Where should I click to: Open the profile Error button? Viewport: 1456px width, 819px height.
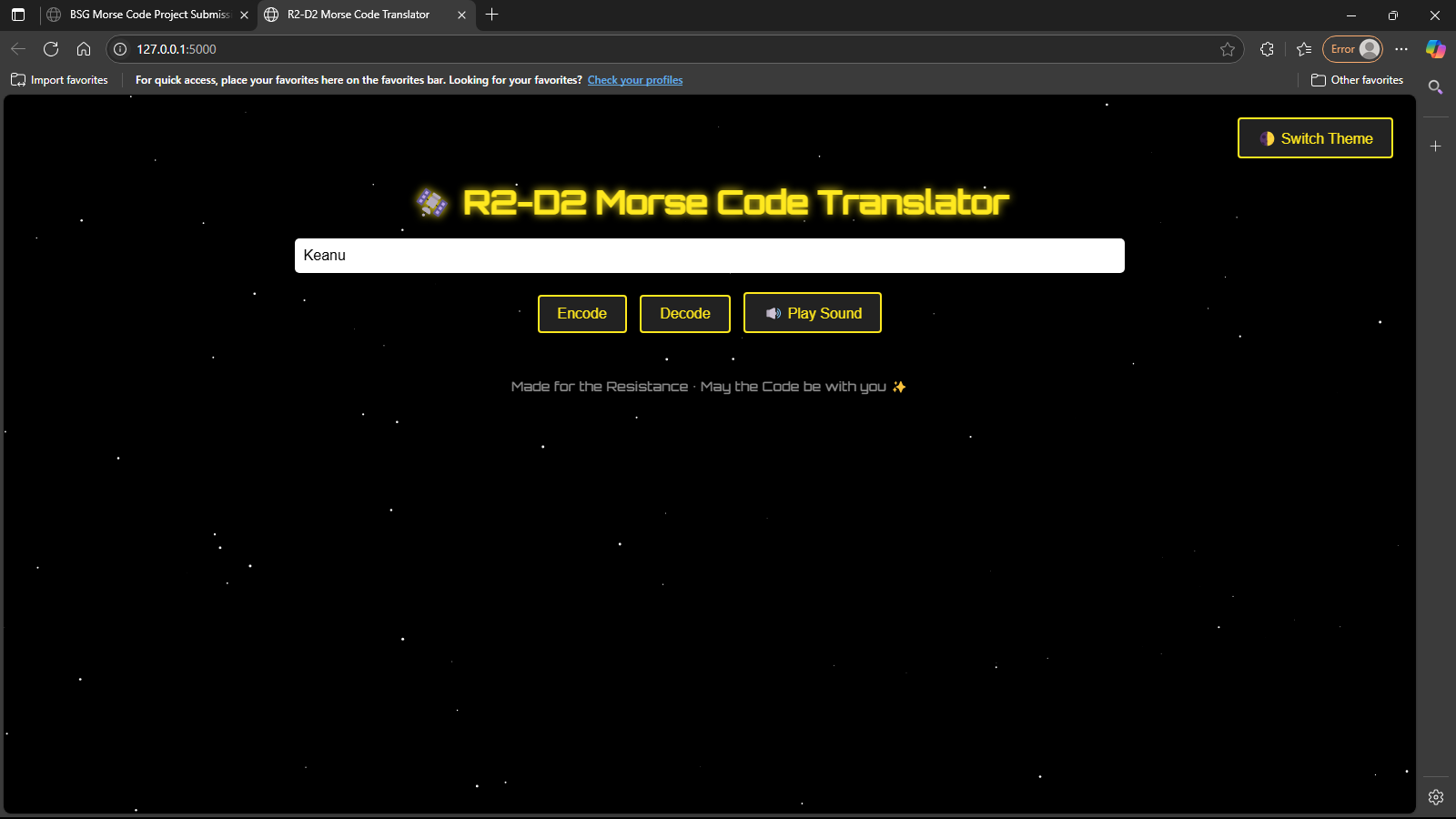pyautogui.click(x=1352, y=49)
